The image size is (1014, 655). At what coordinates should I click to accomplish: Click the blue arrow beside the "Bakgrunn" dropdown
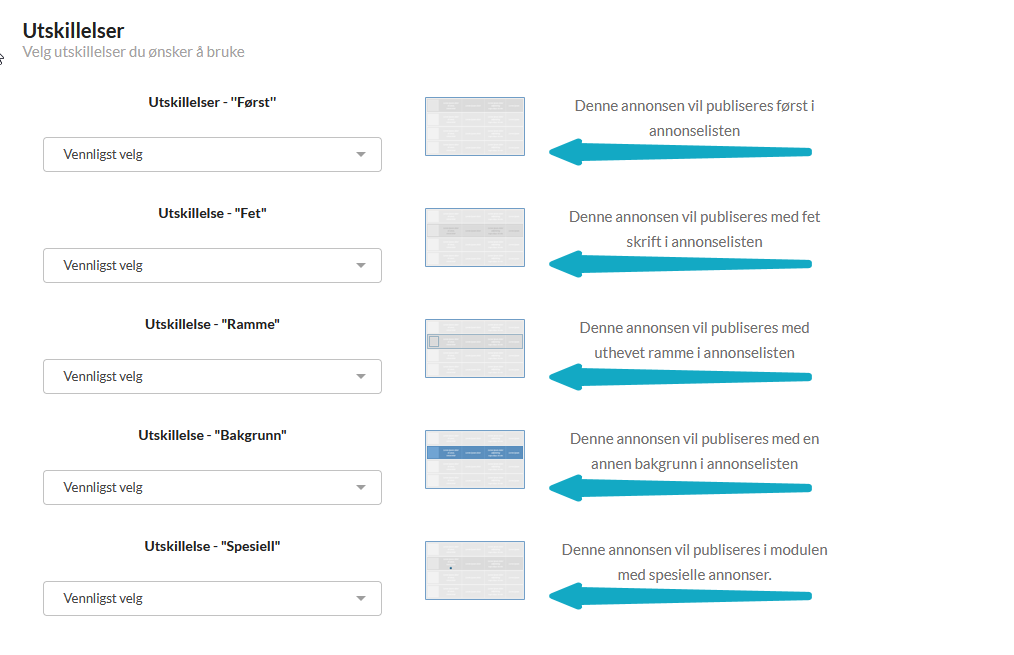[680, 487]
